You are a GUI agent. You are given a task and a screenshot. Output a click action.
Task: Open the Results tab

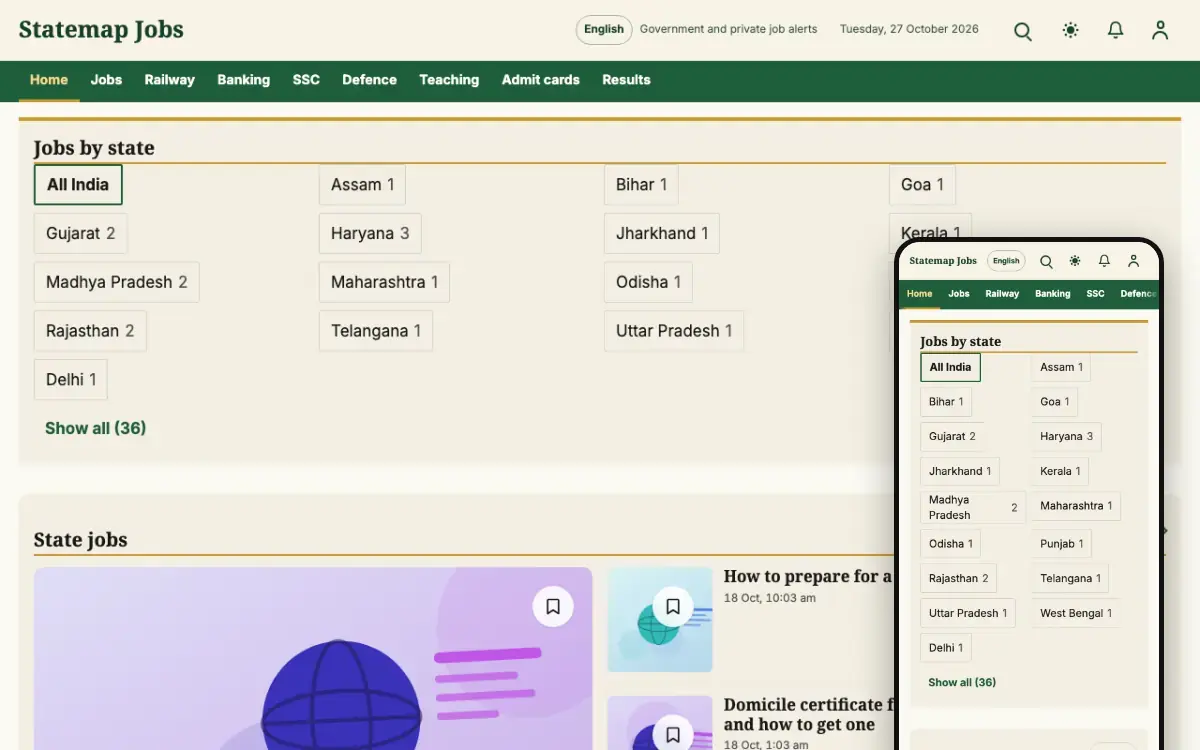pos(626,80)
